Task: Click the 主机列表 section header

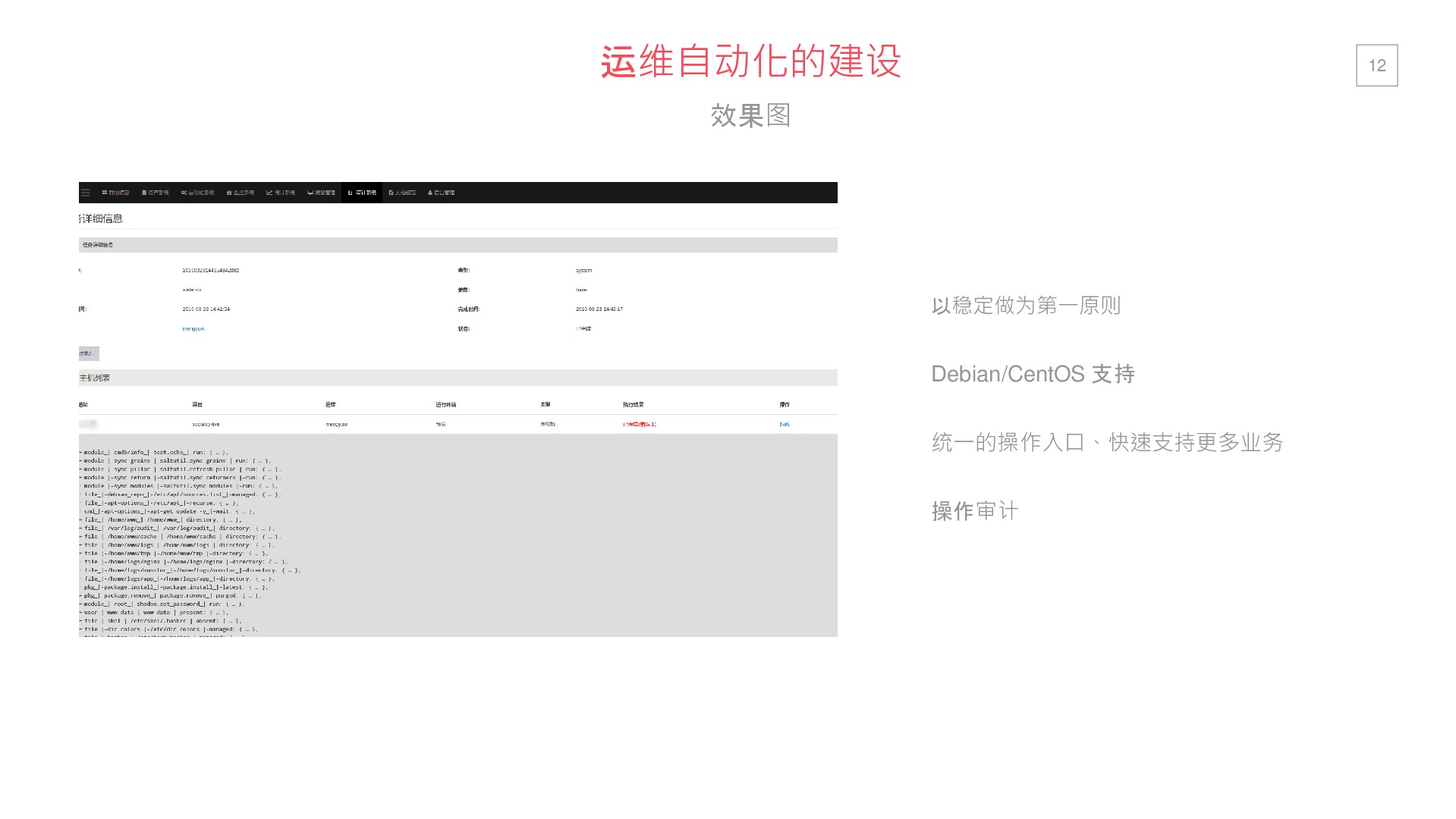Action: tap(458, 378)
